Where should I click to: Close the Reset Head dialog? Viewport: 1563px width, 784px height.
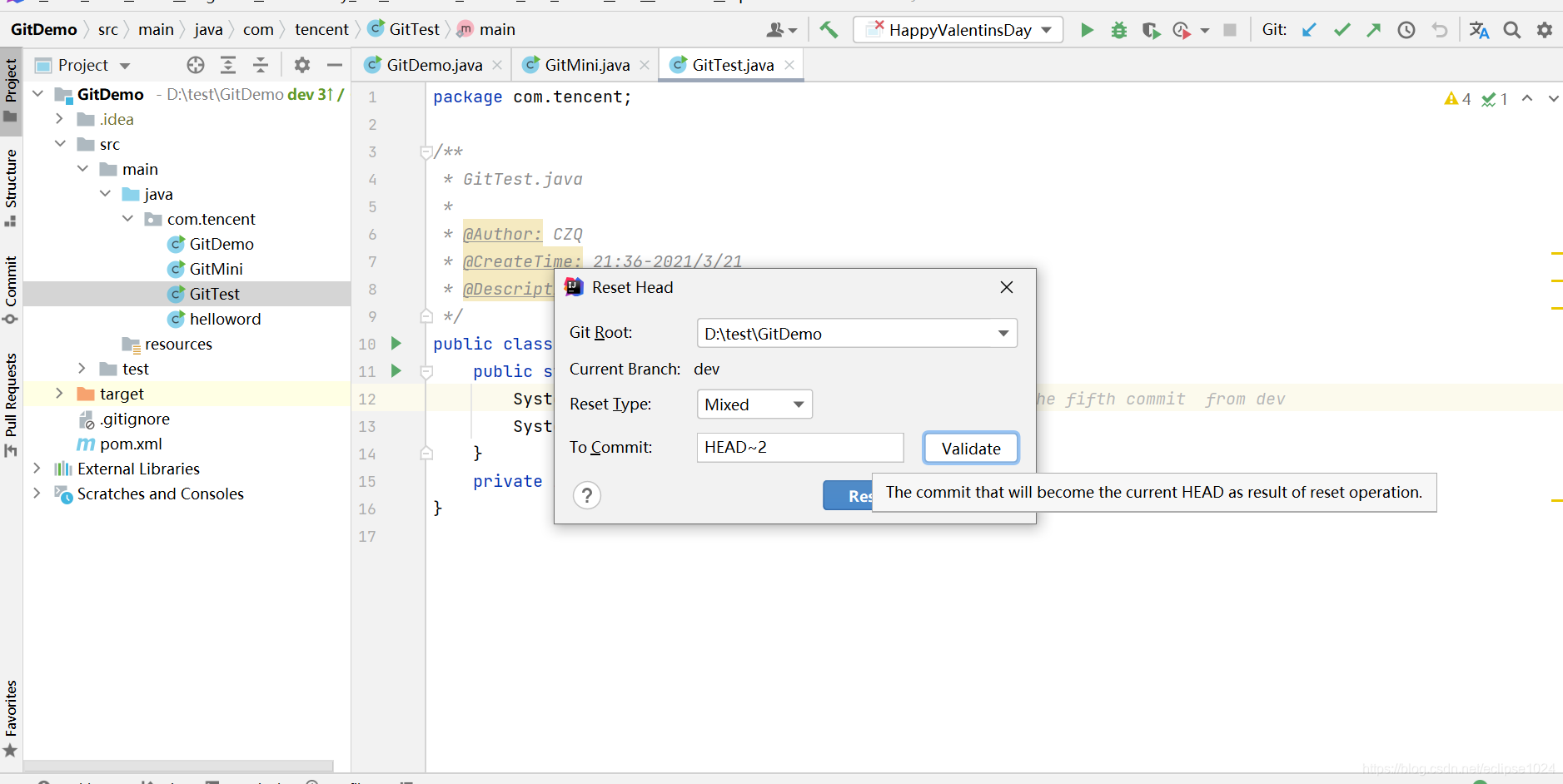click(x=1007, y=287)
